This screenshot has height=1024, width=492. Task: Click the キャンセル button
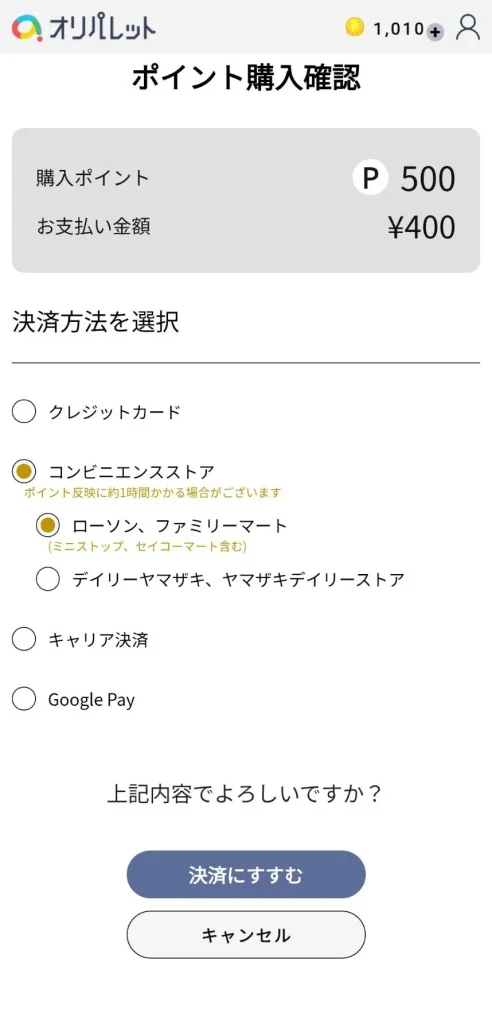(246, 935)
